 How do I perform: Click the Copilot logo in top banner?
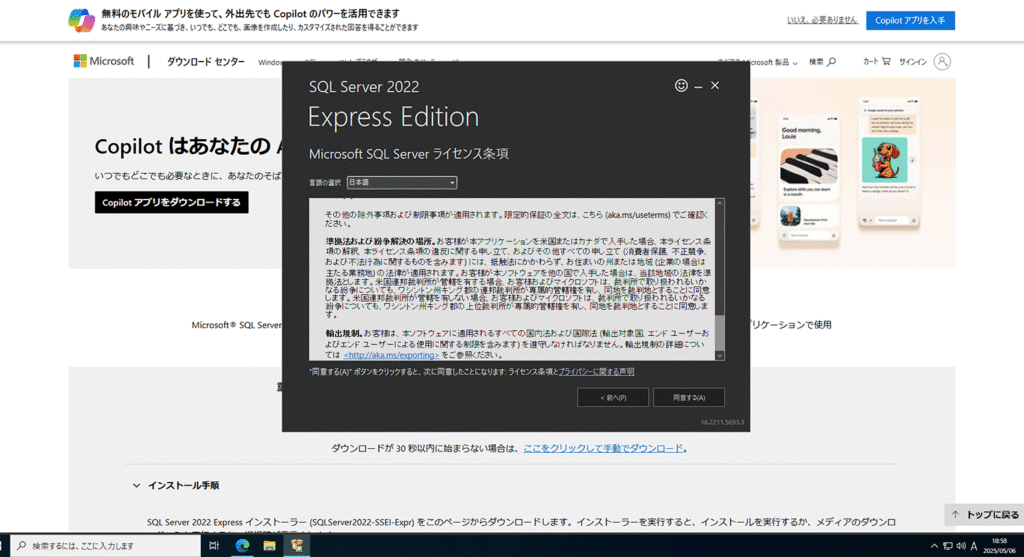(82, 20)
